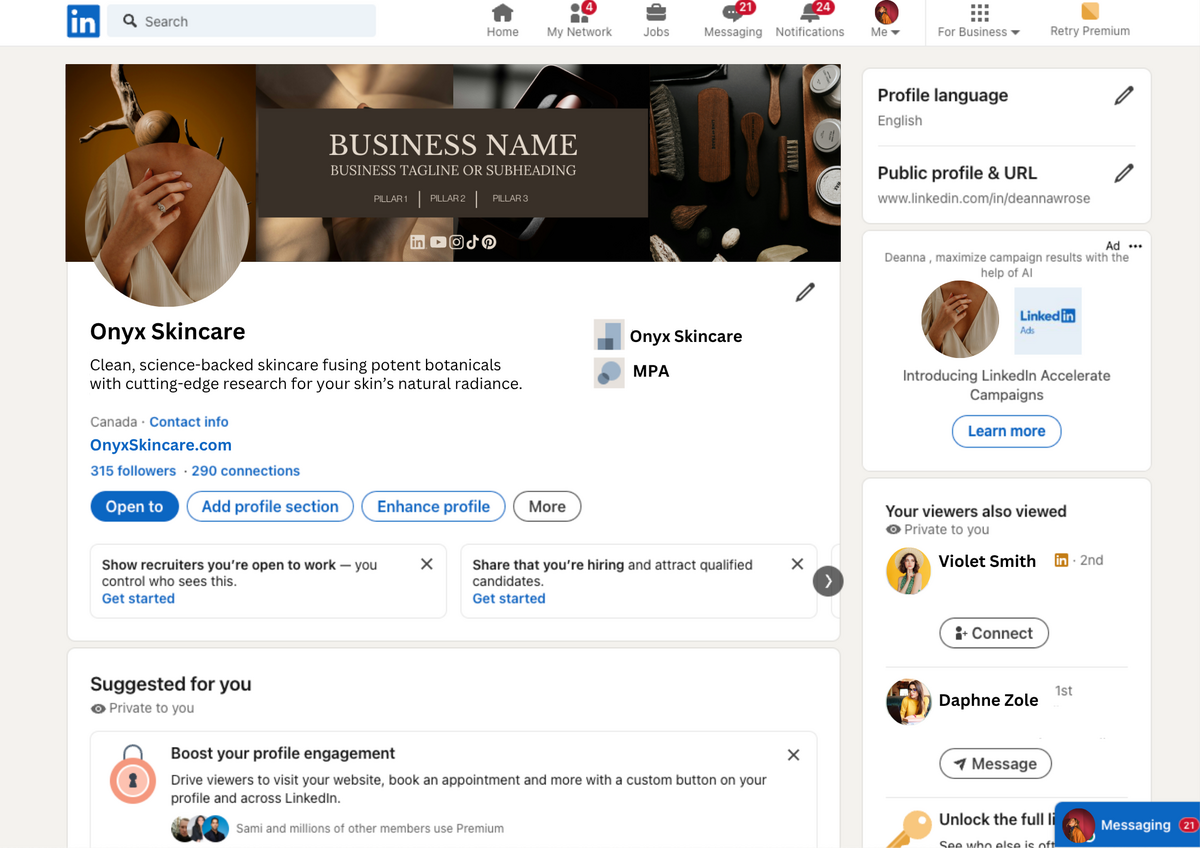Click the MPA education logo
Viewport: 1200px width, 848px height.
tap(609, 372)
